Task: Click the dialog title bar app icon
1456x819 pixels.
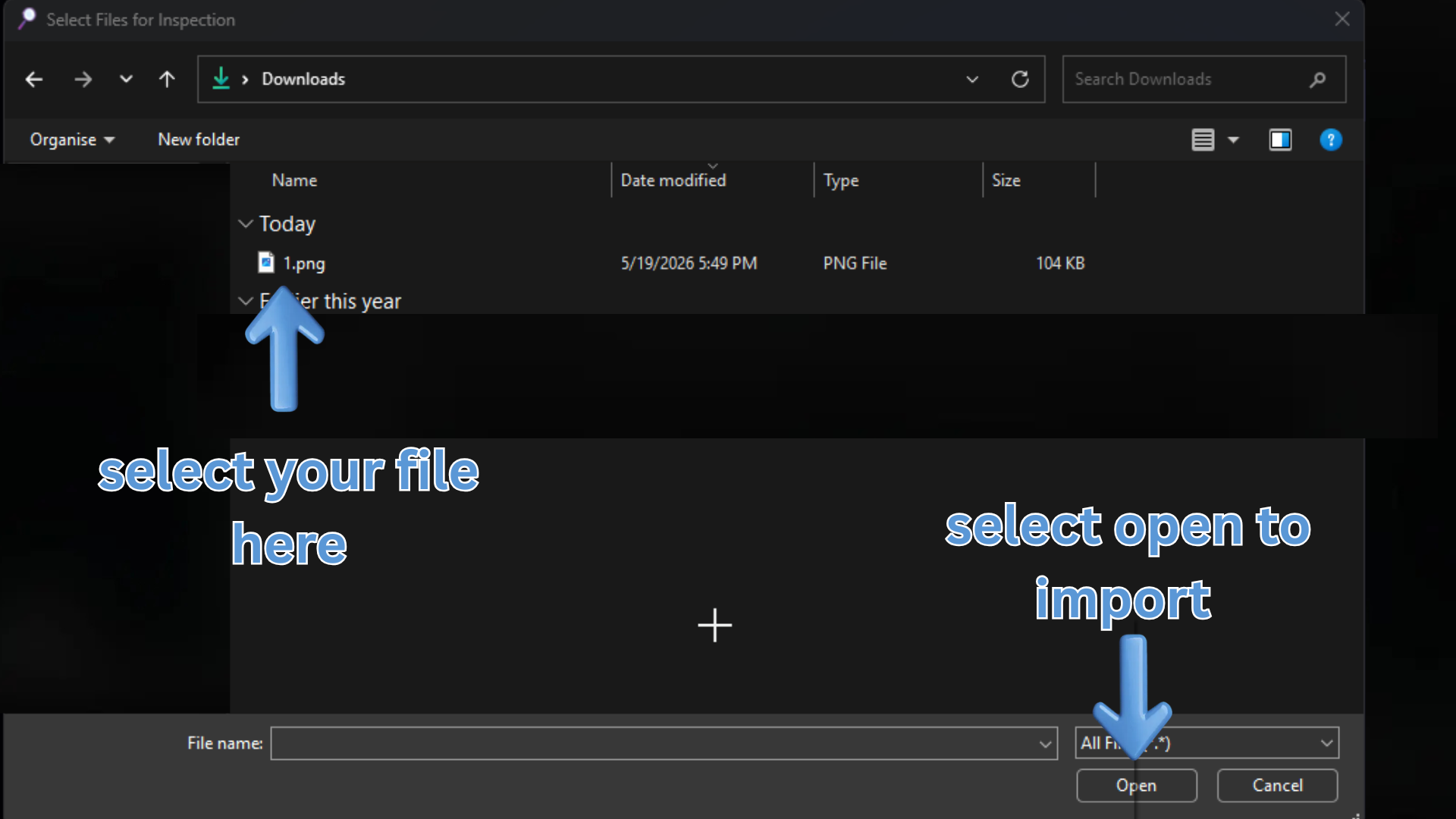Action: 27,18
